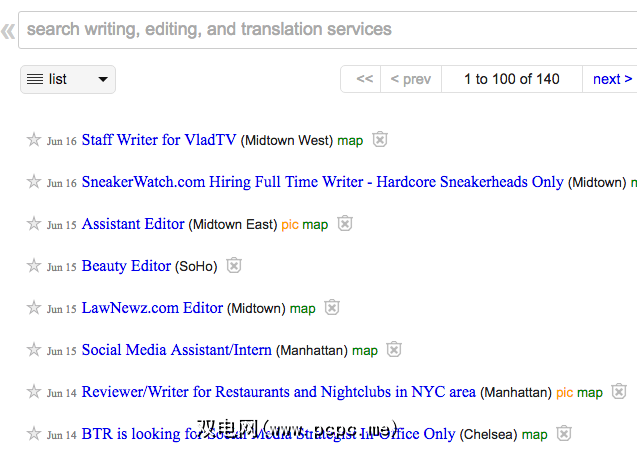The width and height of the screenshot is (637, 452).
Task: Hide the Assistant Editor posting
Action: [x=345, y=224]
